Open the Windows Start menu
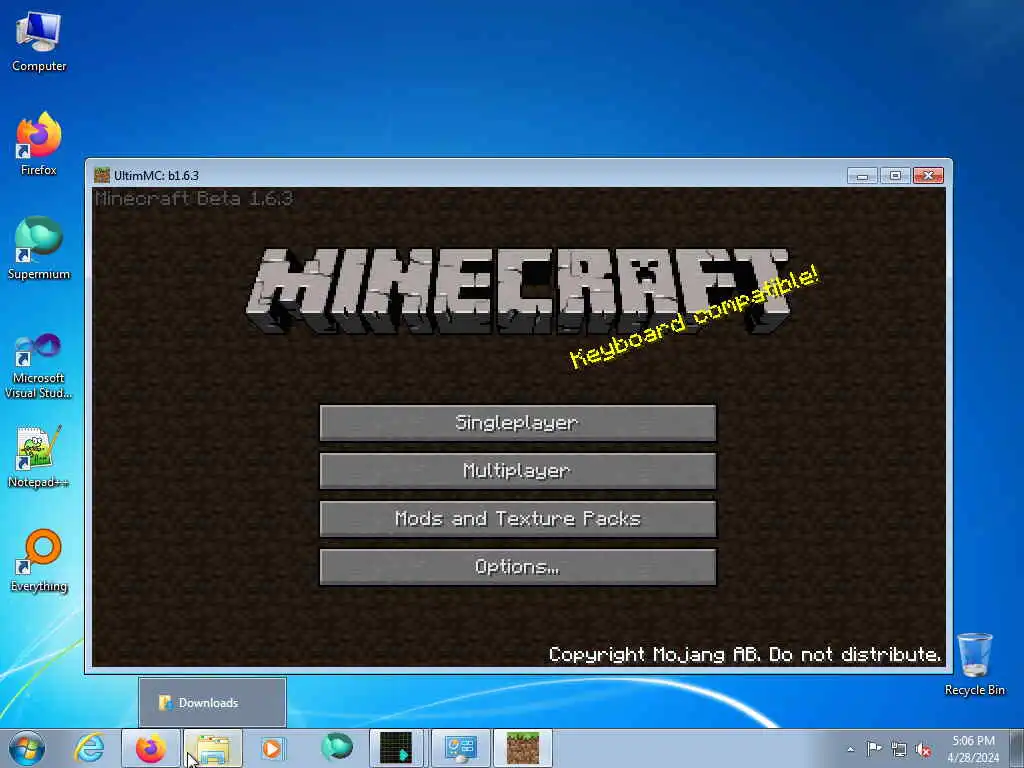This screenshot has width=1024, height=768. (27, 748)
